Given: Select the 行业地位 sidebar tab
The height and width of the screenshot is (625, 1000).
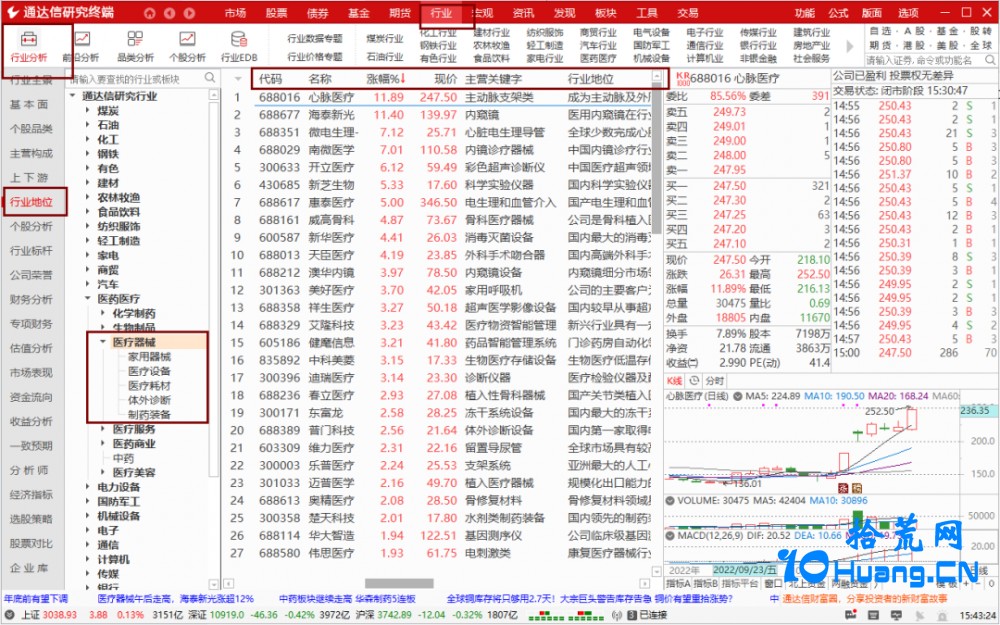Looking at the screenshot, I should (x=31, y=202).
